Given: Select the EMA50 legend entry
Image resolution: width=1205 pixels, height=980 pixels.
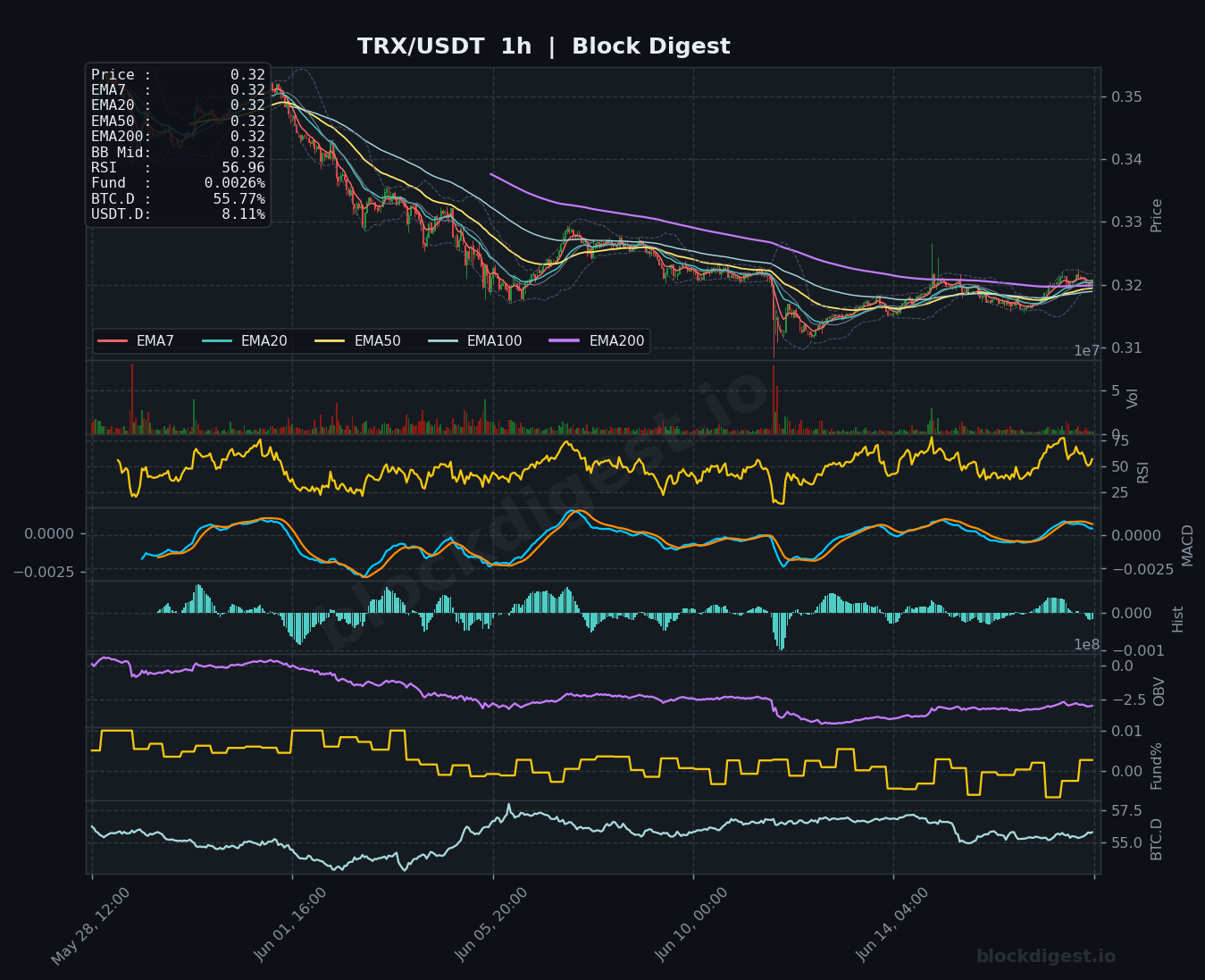Looking at the screenshot, I should pos(357,341).
